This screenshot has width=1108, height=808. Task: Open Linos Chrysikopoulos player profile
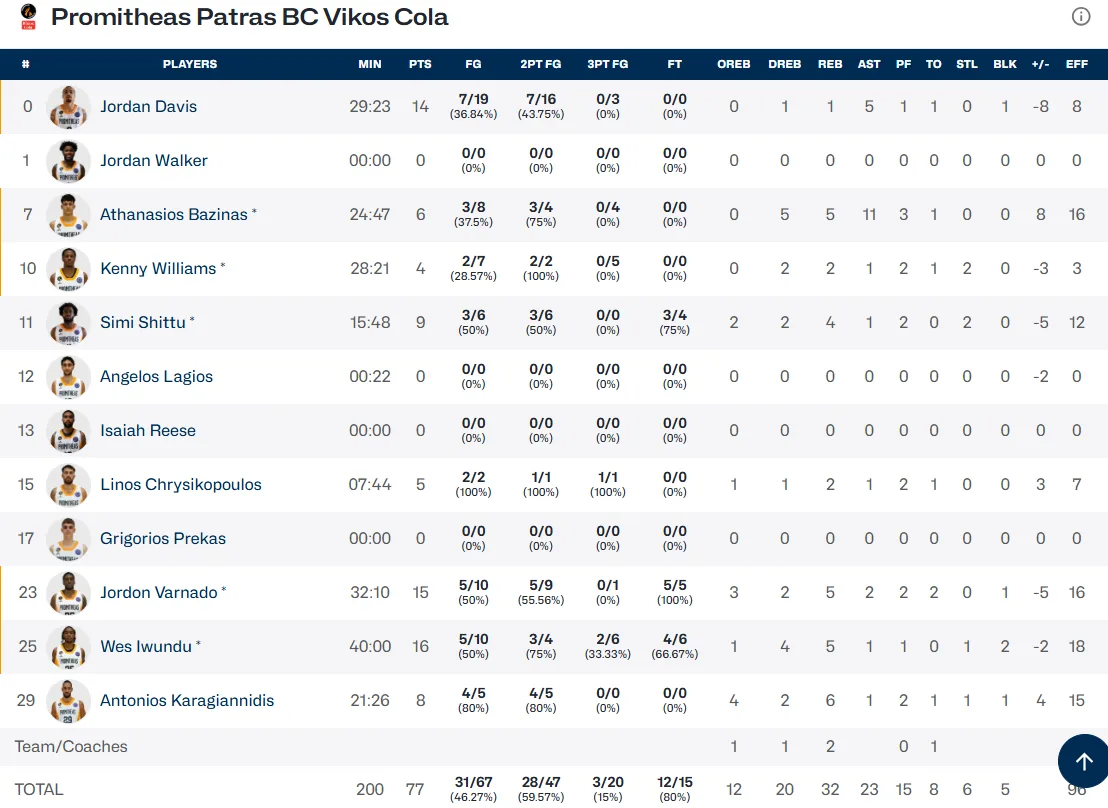coord(181,484)
